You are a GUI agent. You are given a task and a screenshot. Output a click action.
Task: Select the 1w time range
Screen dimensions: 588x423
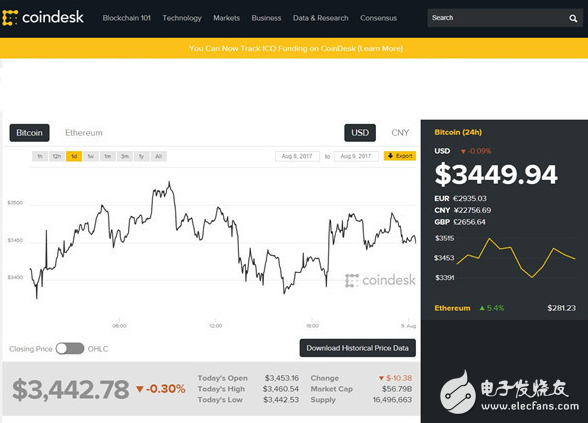point(91,156)
